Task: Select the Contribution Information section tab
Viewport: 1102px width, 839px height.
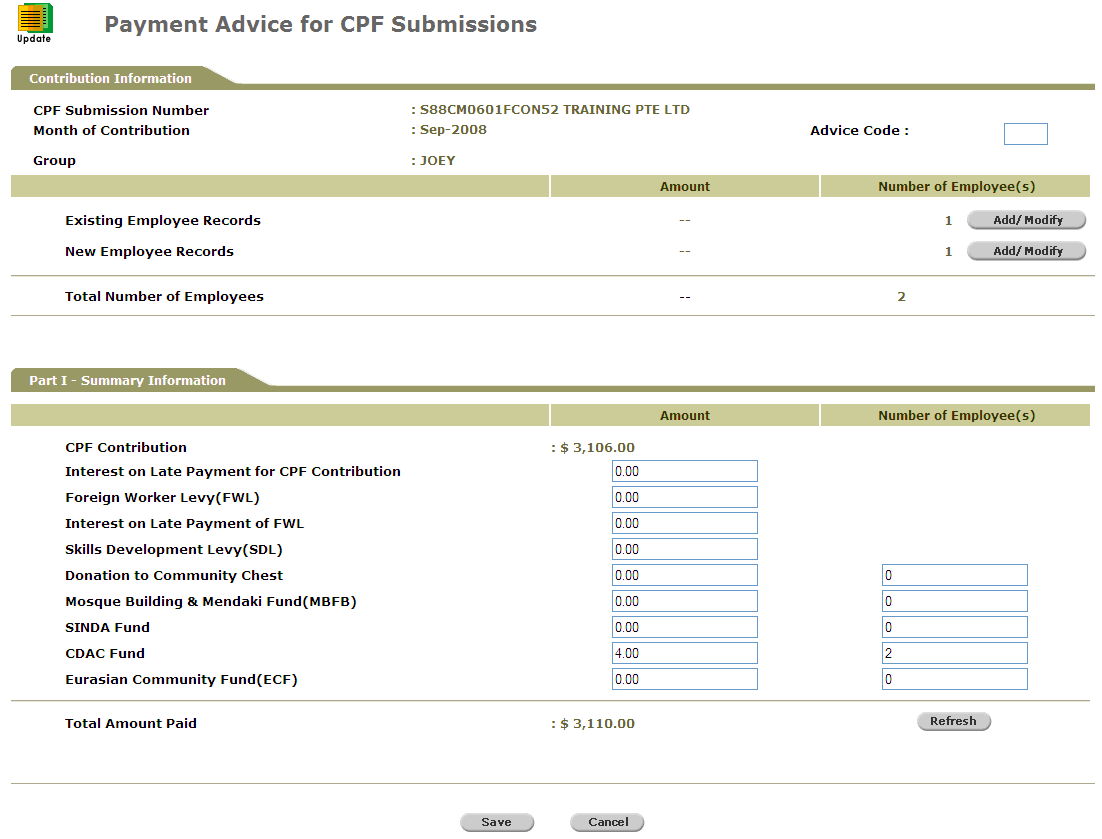Action: coord(110,78)
